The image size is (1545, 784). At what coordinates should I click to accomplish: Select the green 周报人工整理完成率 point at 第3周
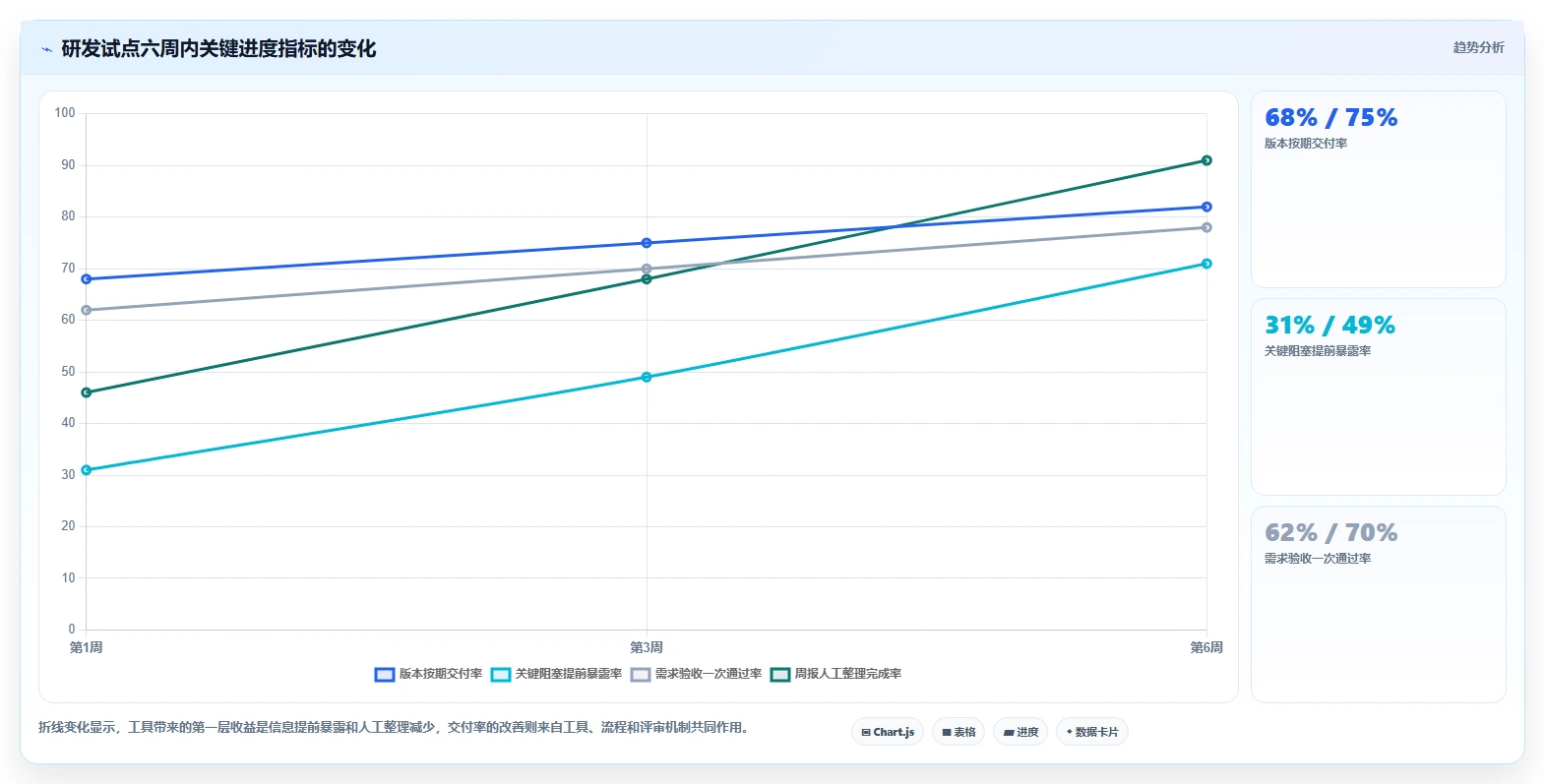[647, 279]
